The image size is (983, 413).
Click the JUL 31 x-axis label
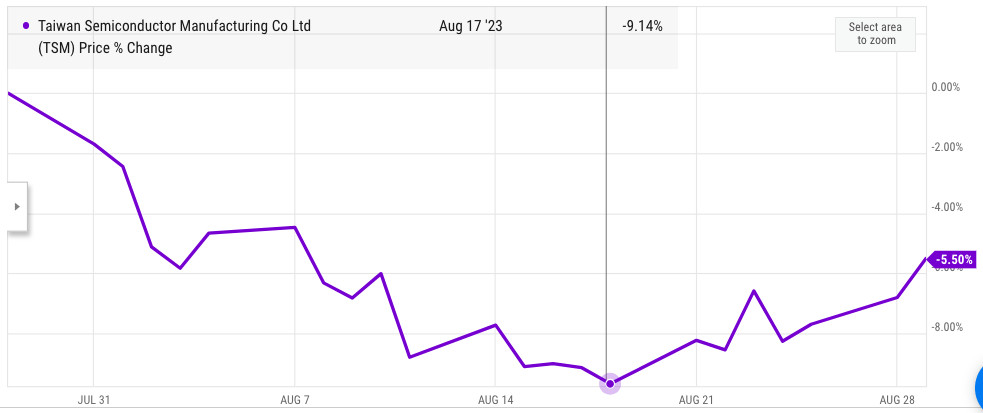[93, 400]
